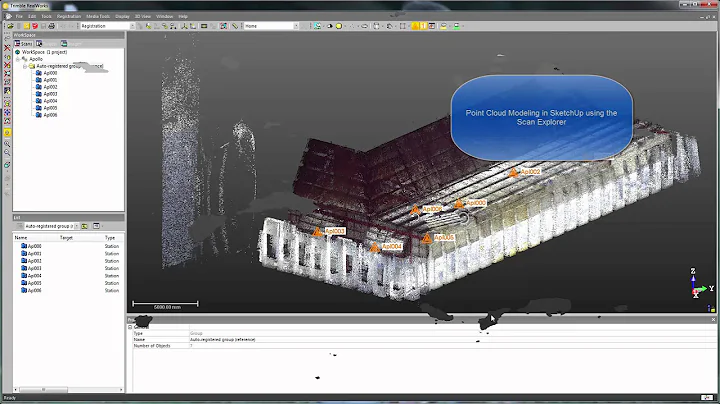720x404 pixels.
Task: Select the Apl000 row in List panel
Action: pyautogui.click(x=68, y=246)
